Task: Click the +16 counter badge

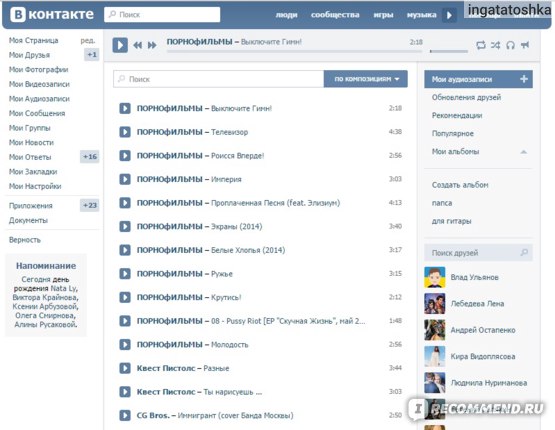Action: pos(90,156)
